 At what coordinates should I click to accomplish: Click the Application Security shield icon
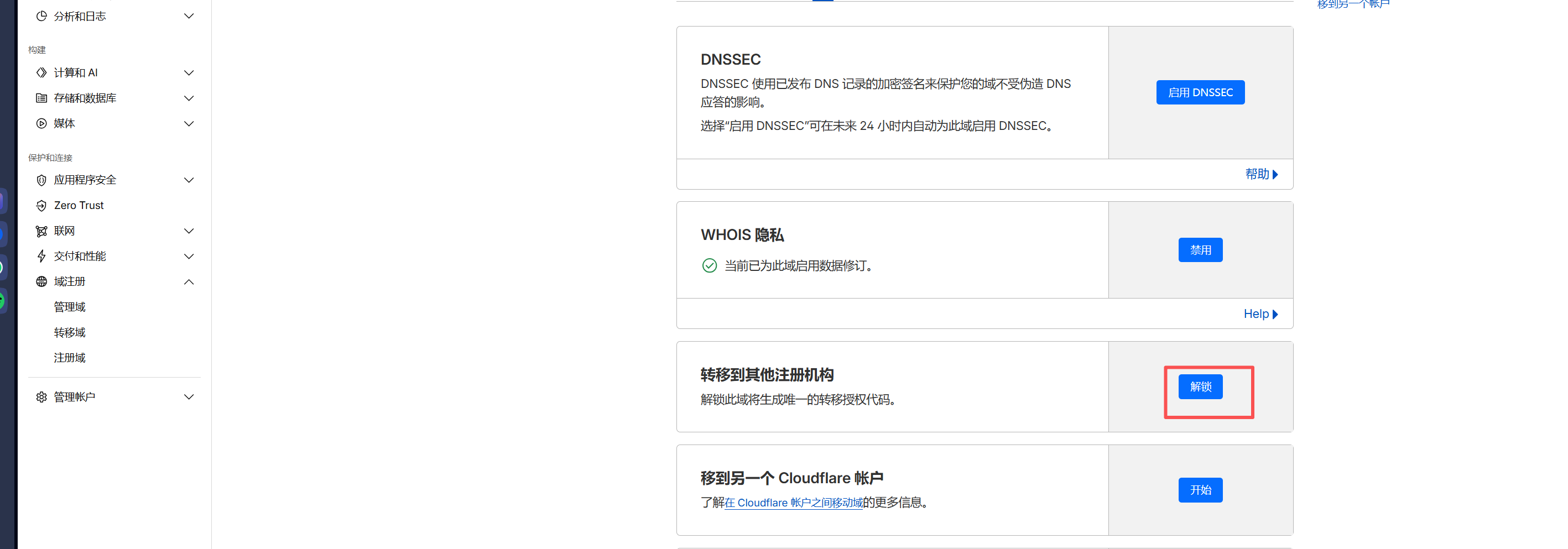pos(41,180)
